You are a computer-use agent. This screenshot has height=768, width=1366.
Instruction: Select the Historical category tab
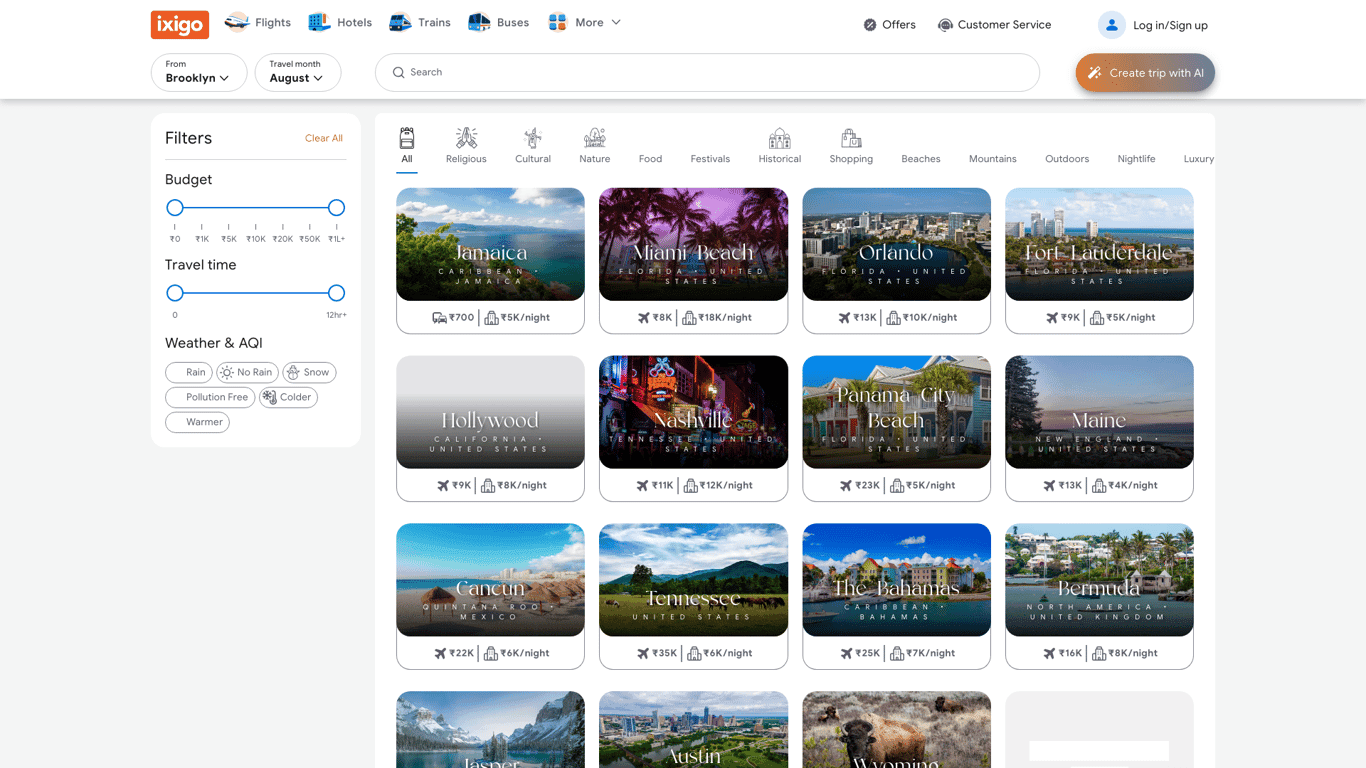pos(779,146)
